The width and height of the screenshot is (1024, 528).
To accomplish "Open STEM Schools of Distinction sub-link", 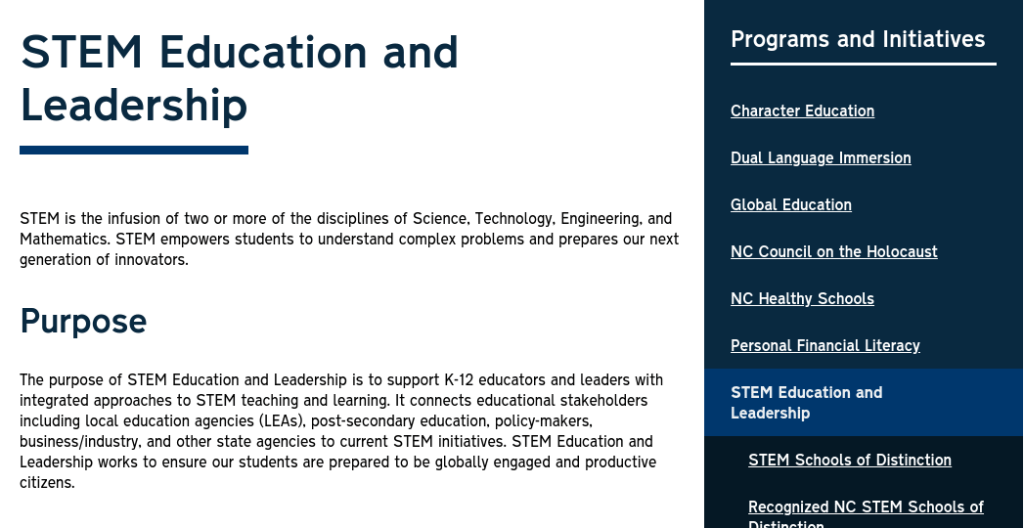I will tap(849, 460).
